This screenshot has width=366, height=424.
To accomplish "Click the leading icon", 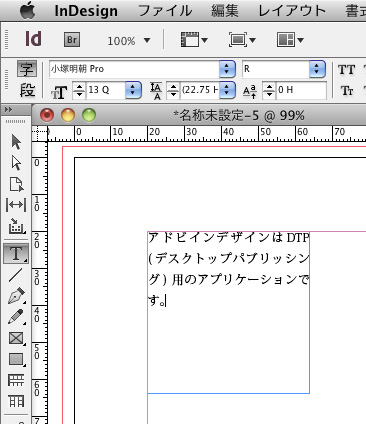I will pyautogui.click(x=156, y=91).
